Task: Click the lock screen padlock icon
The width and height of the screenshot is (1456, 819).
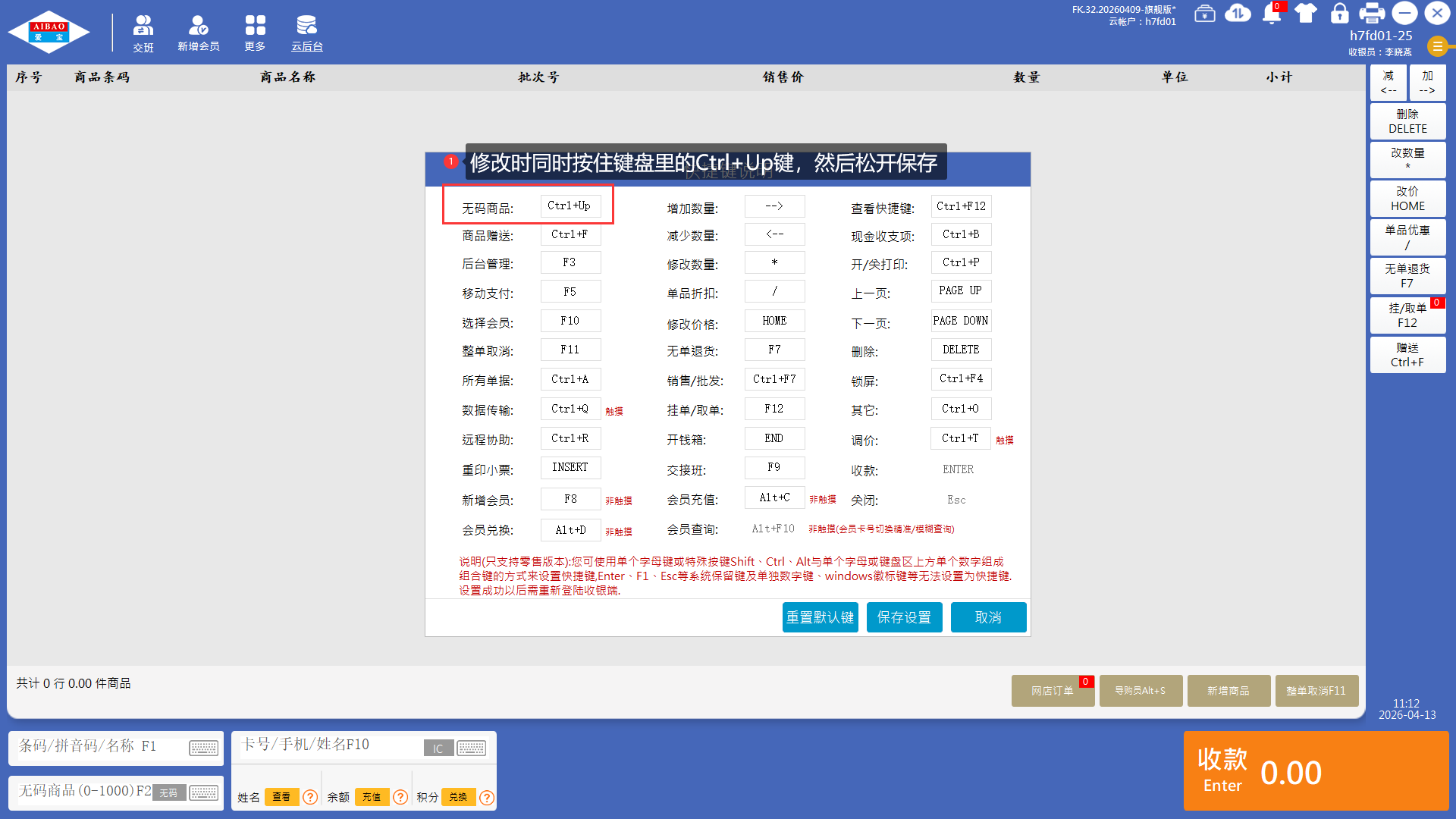Action: pos(1339,14)
